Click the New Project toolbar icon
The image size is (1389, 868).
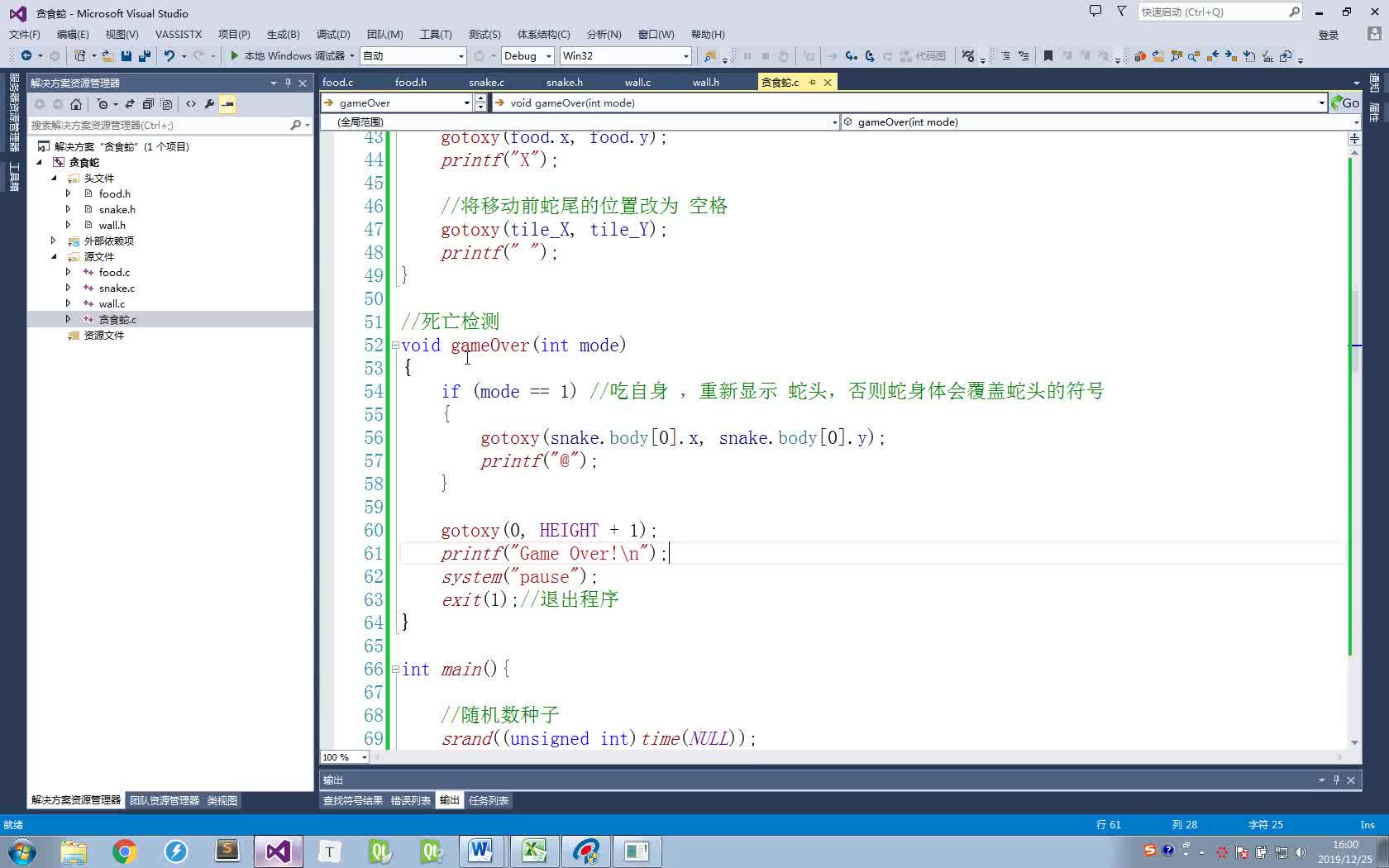[x=80, y=55]
